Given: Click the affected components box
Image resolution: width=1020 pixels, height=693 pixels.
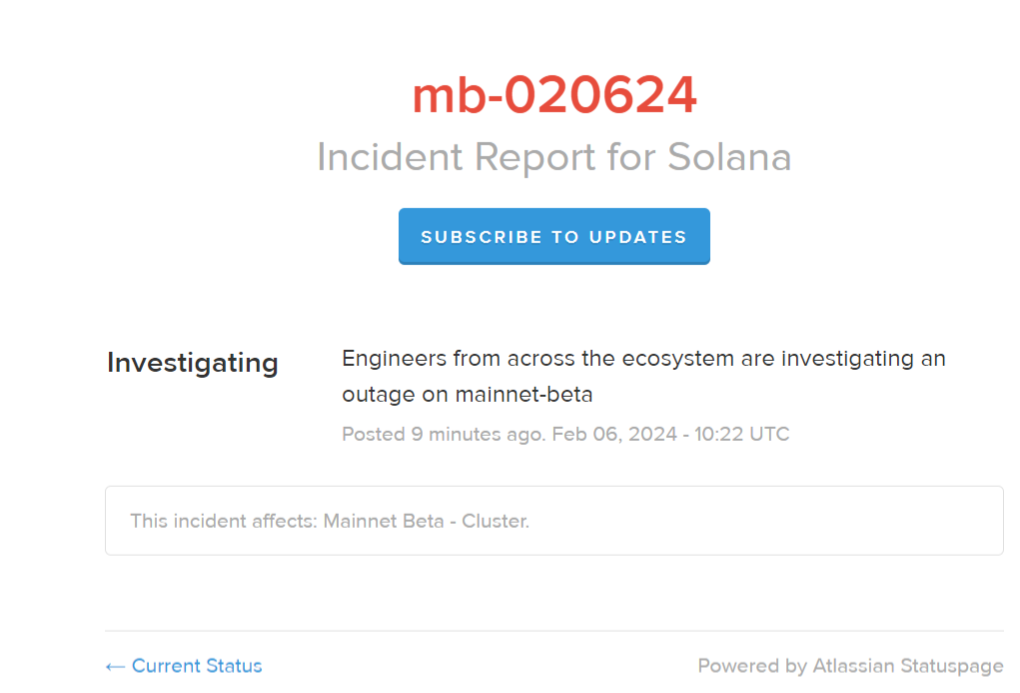Looking at the screenshot, I should pyautogui.click(x=554, y=520).
